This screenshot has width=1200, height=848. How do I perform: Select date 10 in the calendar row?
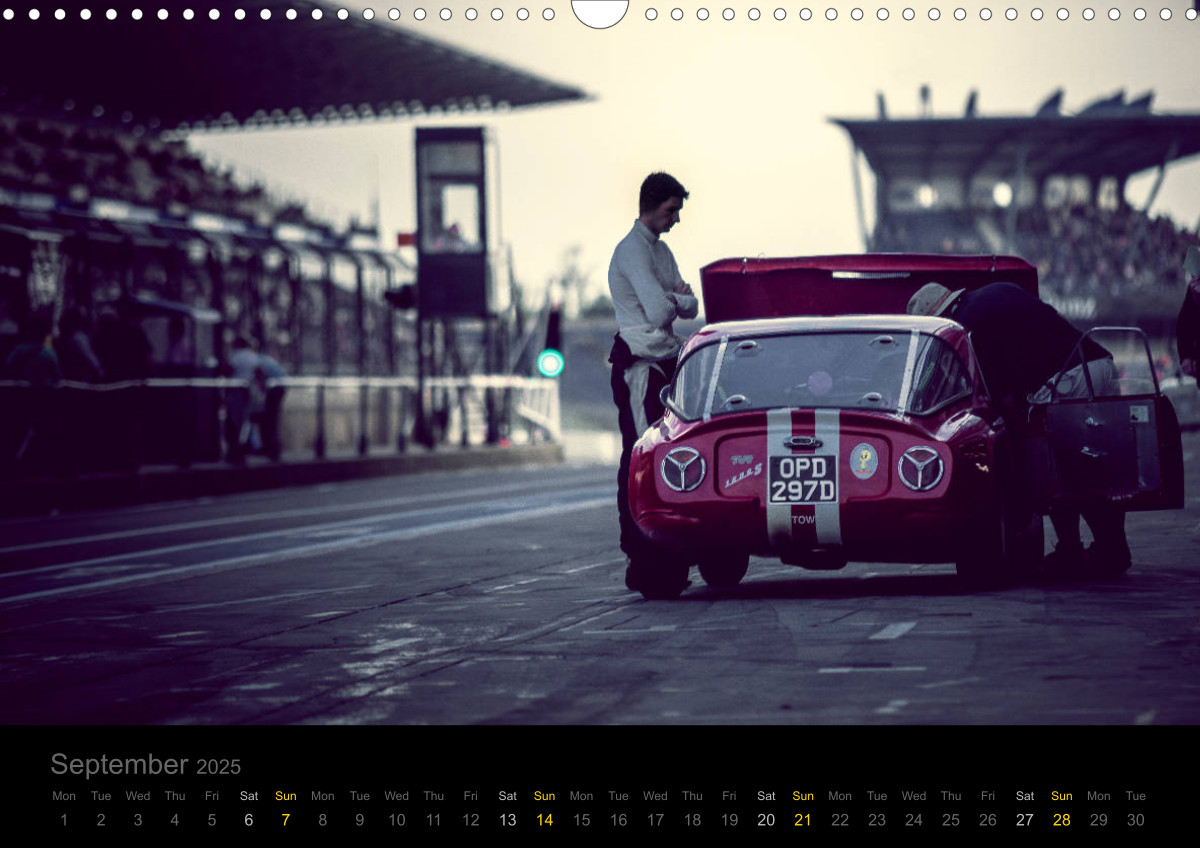tap(397, 820)
